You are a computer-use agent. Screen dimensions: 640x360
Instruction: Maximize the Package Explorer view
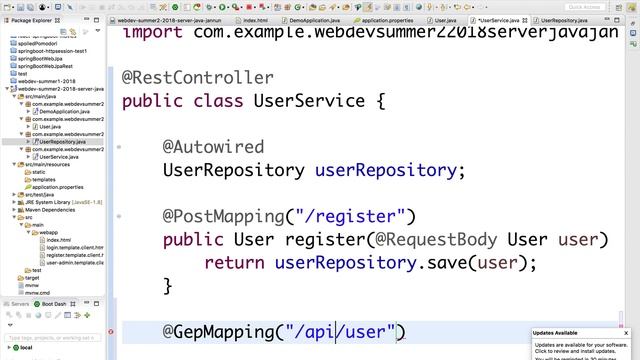[96, 20]
